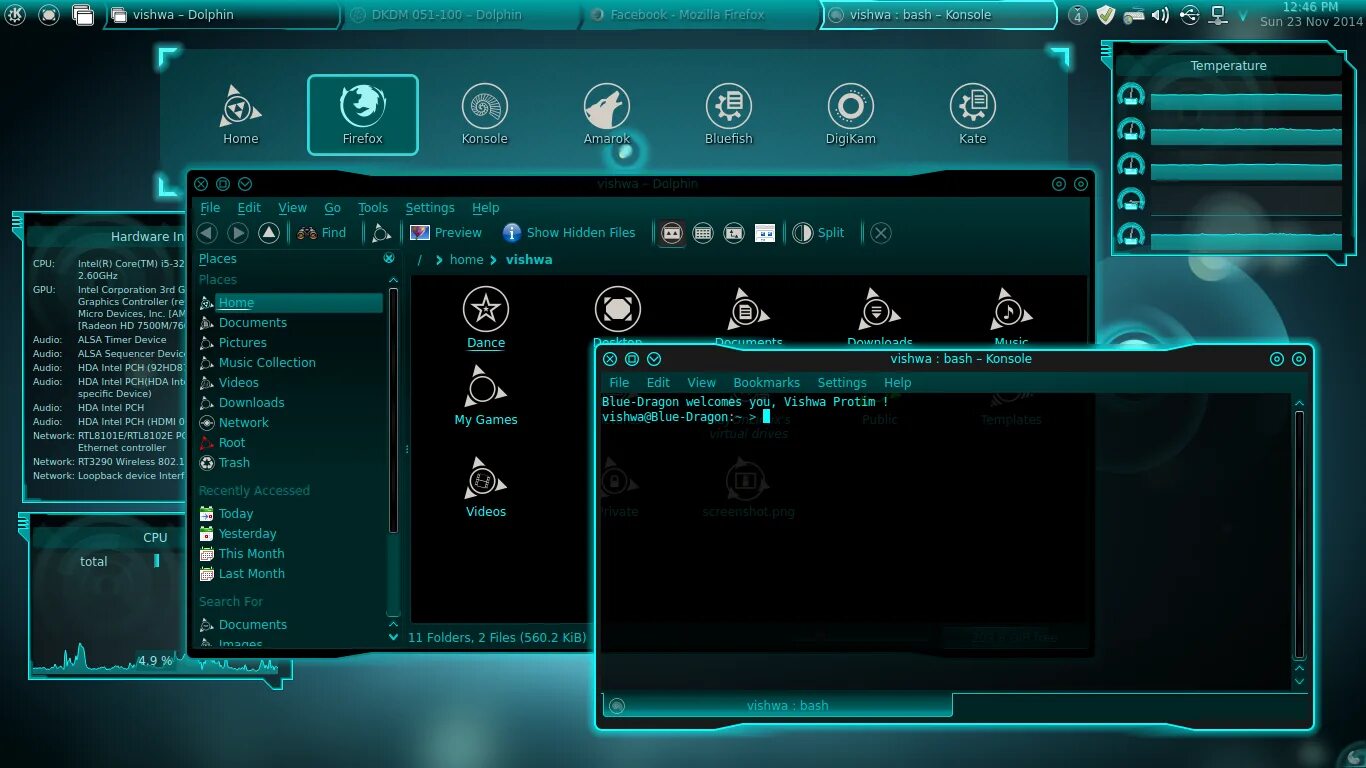Viewport: 1366px width, 768px height.
Task: Switch to Facebook Firefox taskbar entry
Action: [699, 15]
